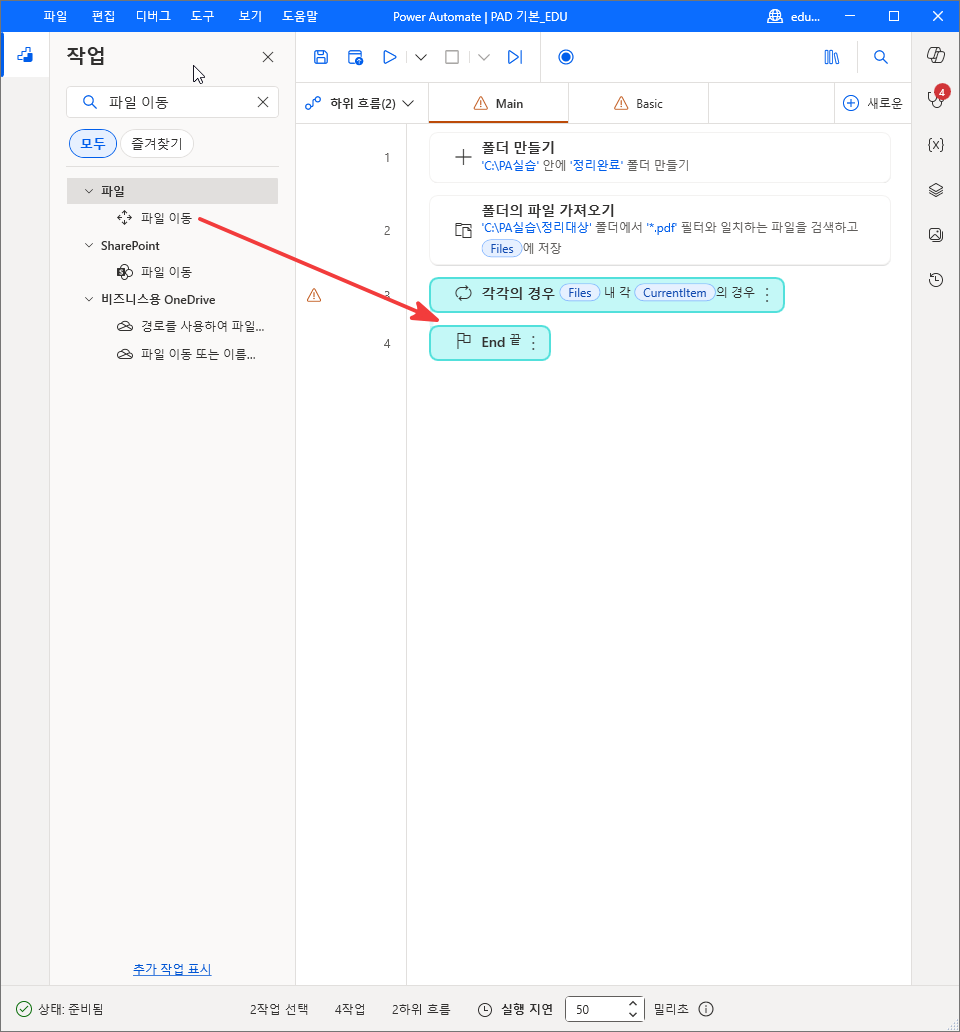Open the more menu on 각각의 경우 step
Image resolution: width=960 pixels, height=1032 pixels.
[767, 294]
